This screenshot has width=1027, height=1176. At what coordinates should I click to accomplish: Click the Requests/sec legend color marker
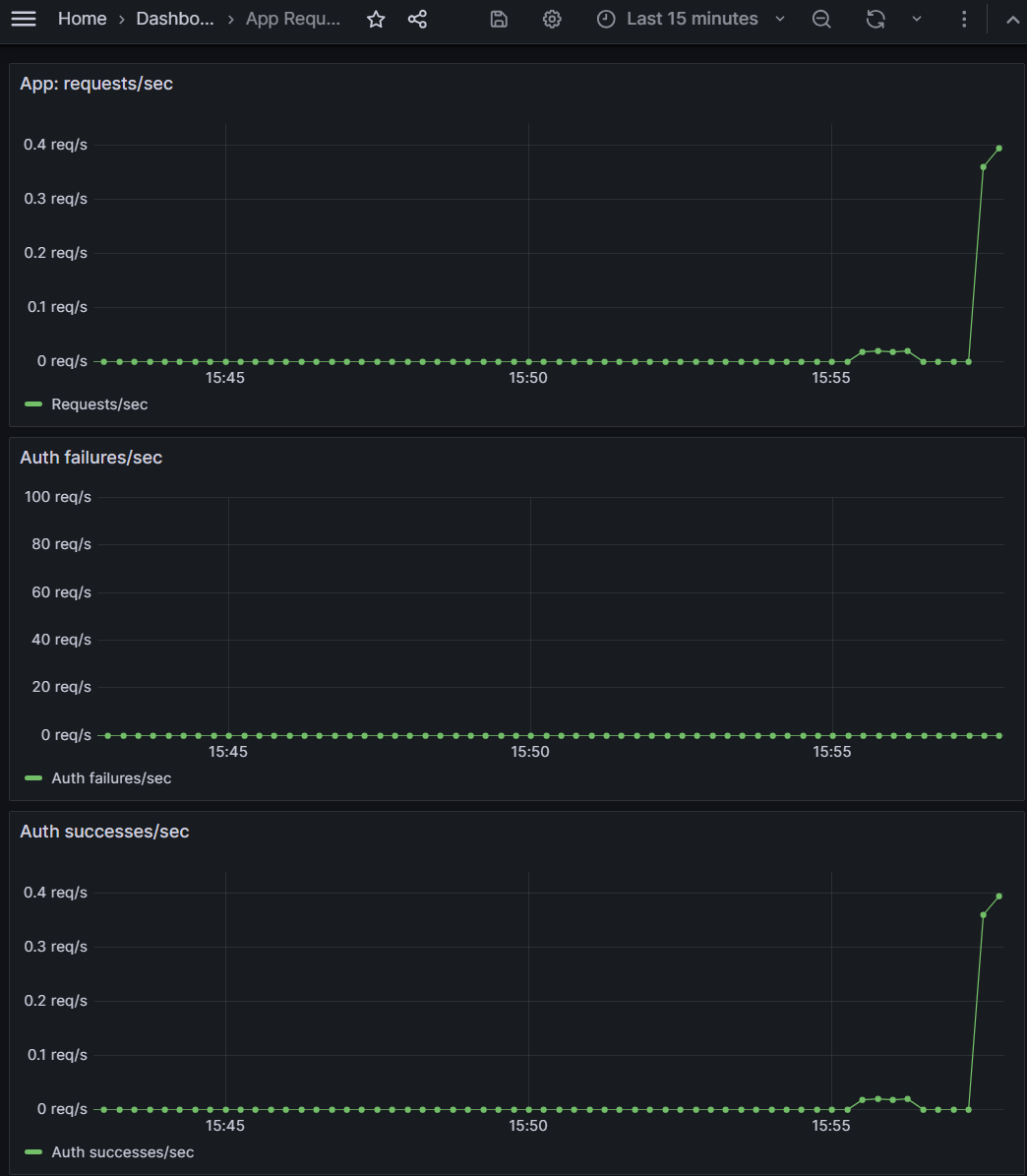tap(31, 404)
